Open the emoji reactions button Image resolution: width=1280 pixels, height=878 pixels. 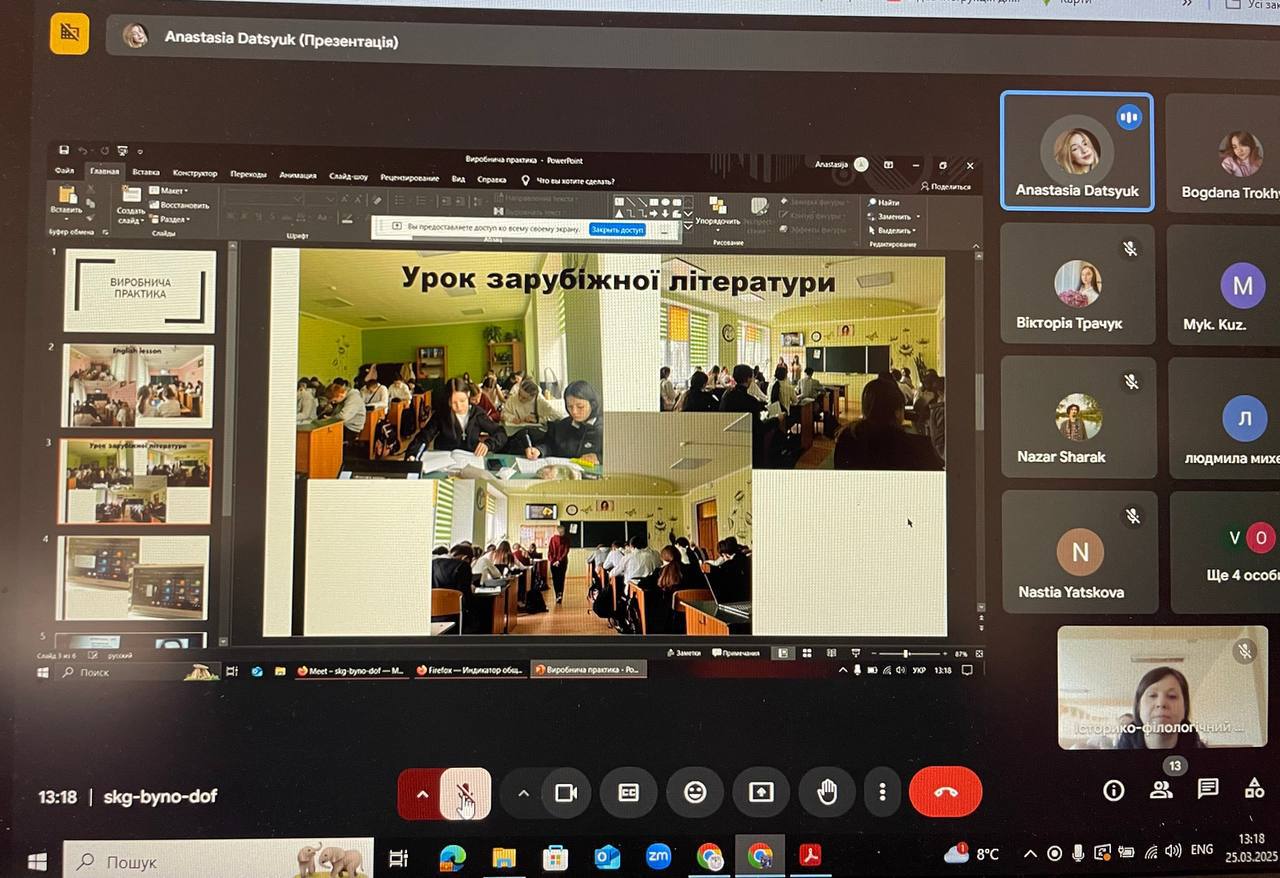(x=695, y=793)
